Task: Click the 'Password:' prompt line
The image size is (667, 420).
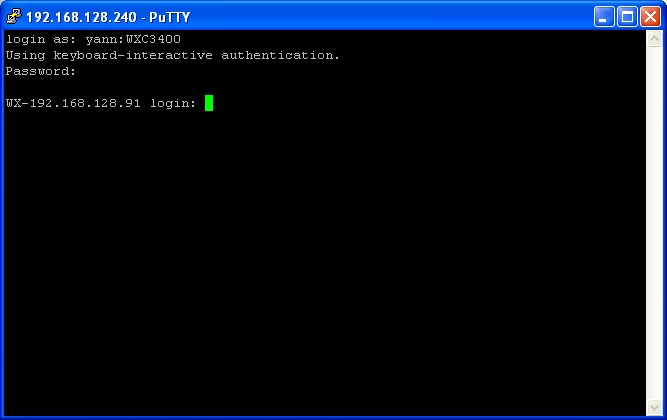Action: (x=41, y=71)
